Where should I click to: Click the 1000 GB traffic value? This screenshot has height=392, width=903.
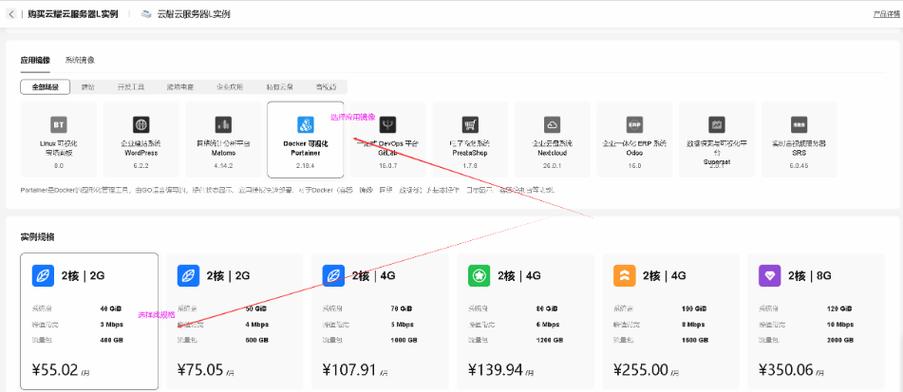coord(404,340)
